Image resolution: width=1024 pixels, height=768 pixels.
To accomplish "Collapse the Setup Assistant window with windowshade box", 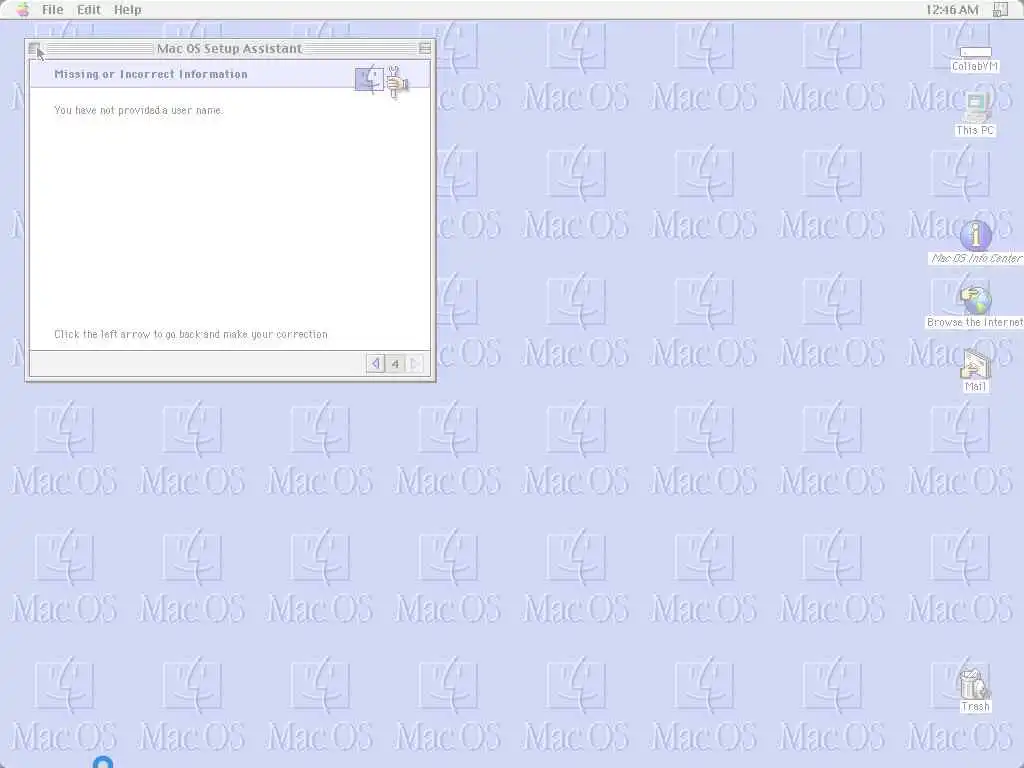I will pyautogui.click(x=424, y=48).
